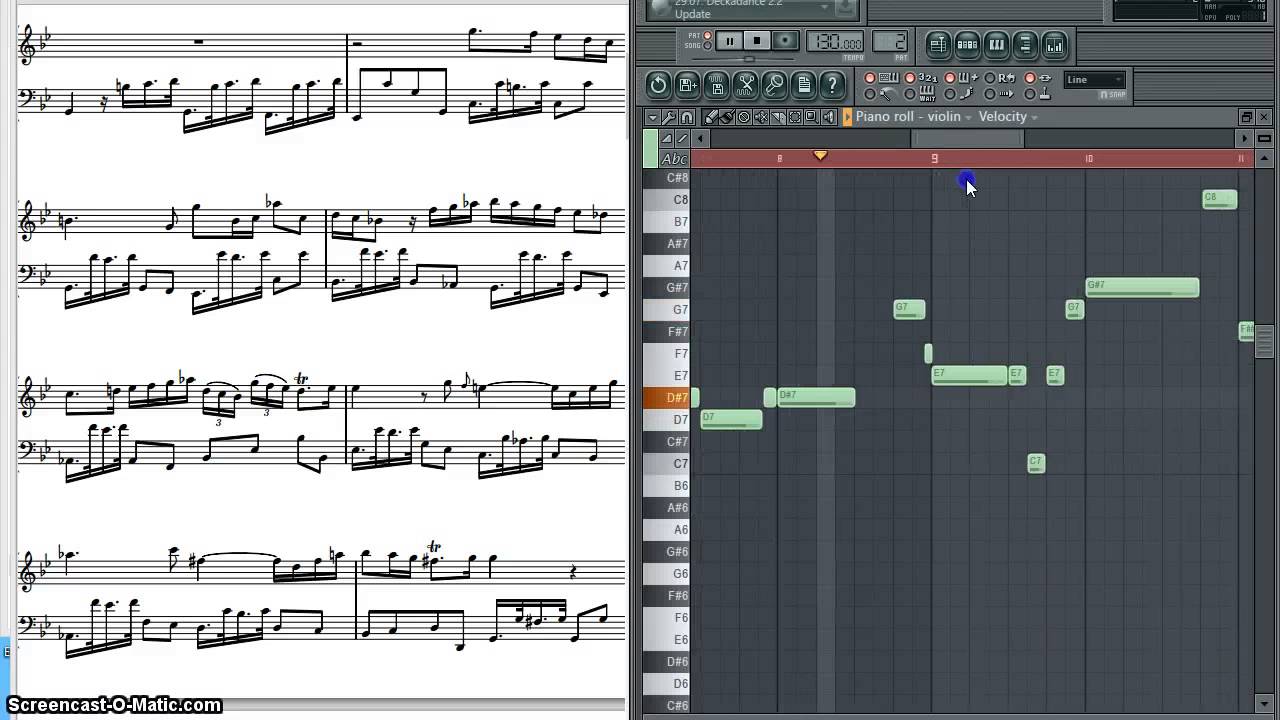Pause playback with the pause button
The image size is (1280, 720).
pyautogui.click(x=729, y=41)
